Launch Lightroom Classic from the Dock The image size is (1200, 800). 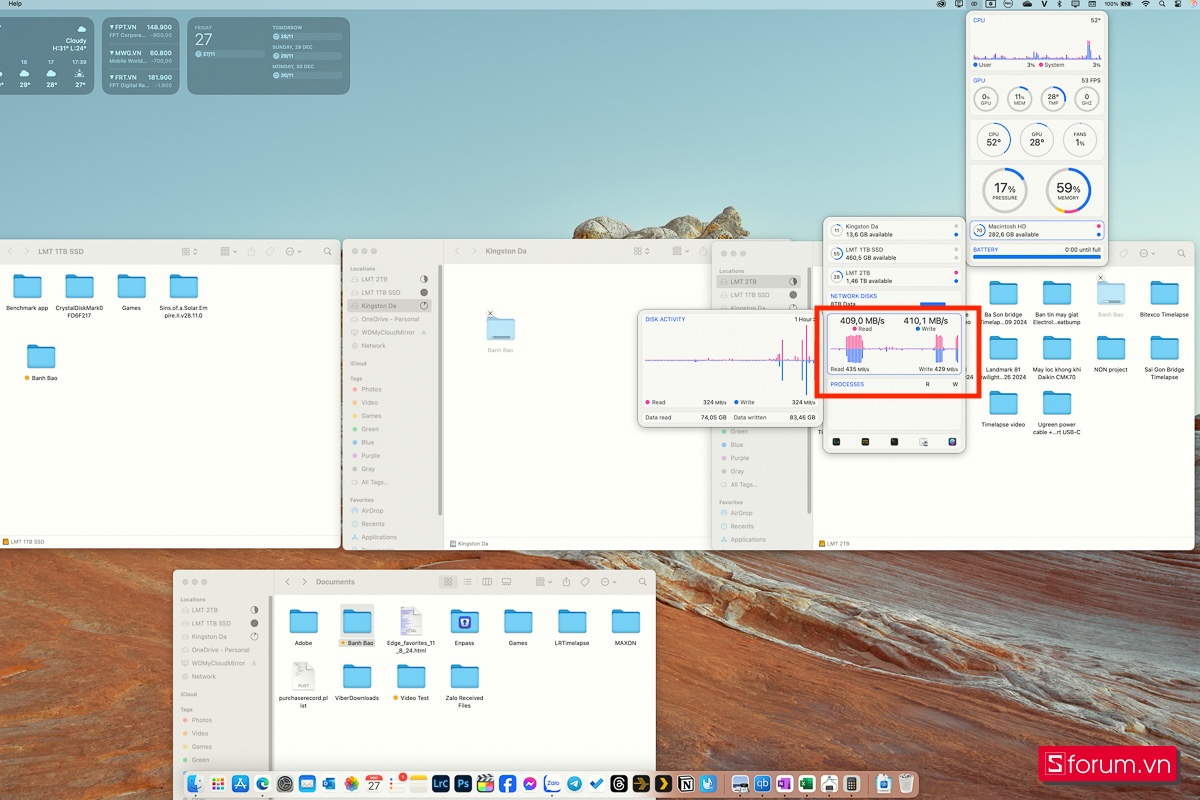[441, 784]
